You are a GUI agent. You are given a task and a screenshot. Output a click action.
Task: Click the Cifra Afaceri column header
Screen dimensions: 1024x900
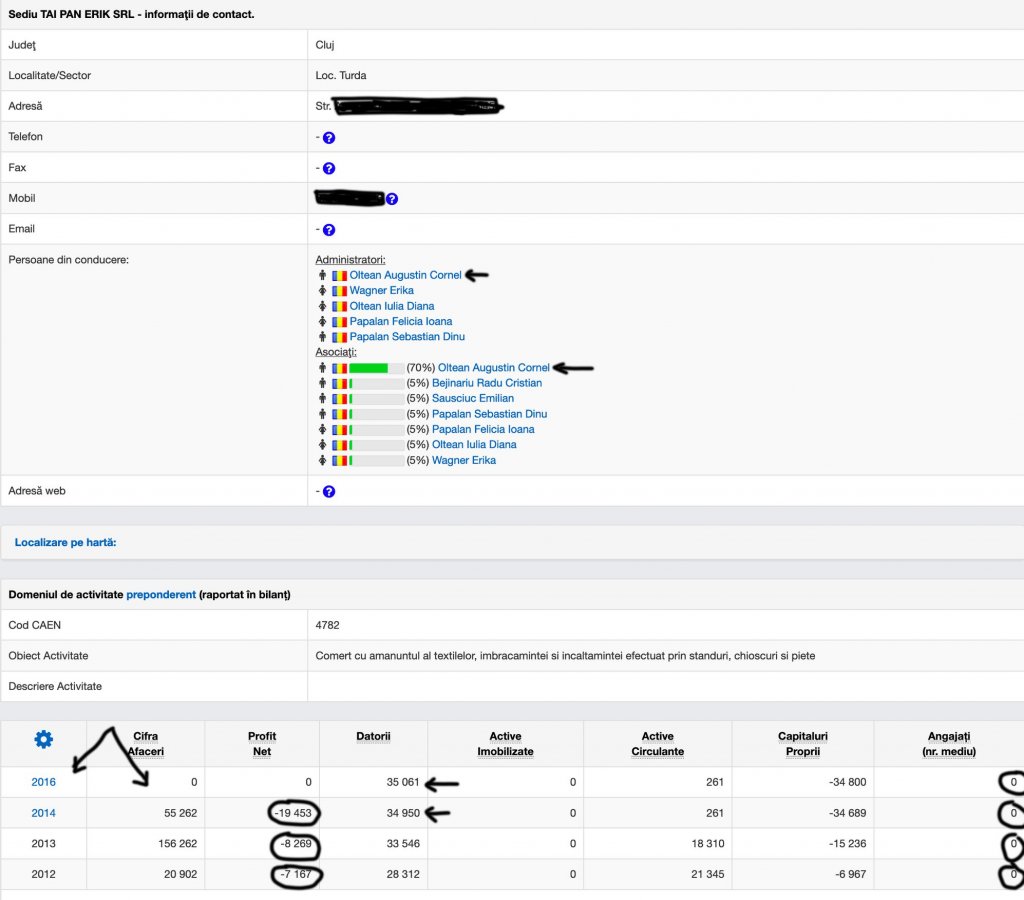click(146, 744)
